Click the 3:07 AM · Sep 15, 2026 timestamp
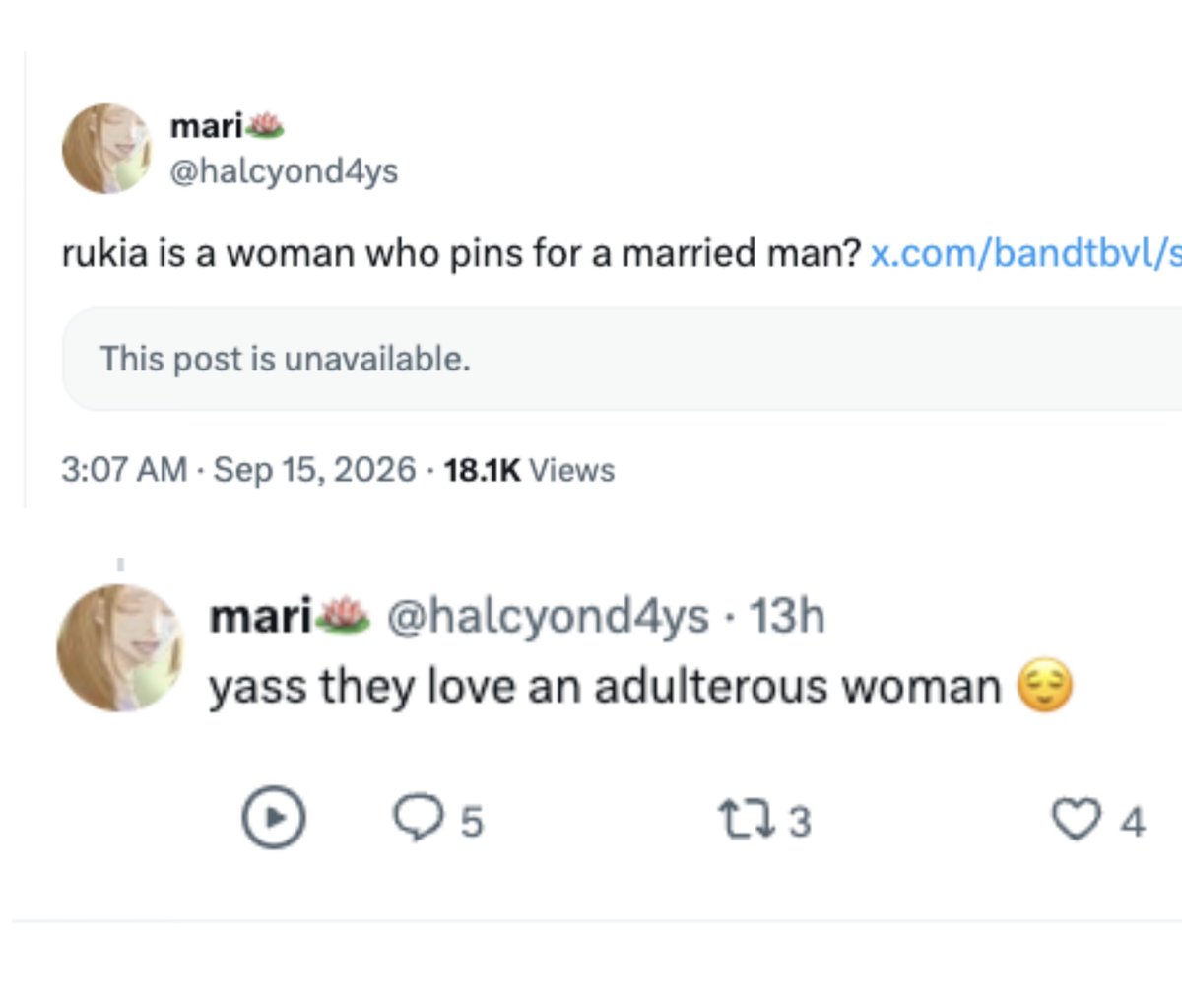The height and width of the screenshot is (1008, 1182). (x=238, y=469)
